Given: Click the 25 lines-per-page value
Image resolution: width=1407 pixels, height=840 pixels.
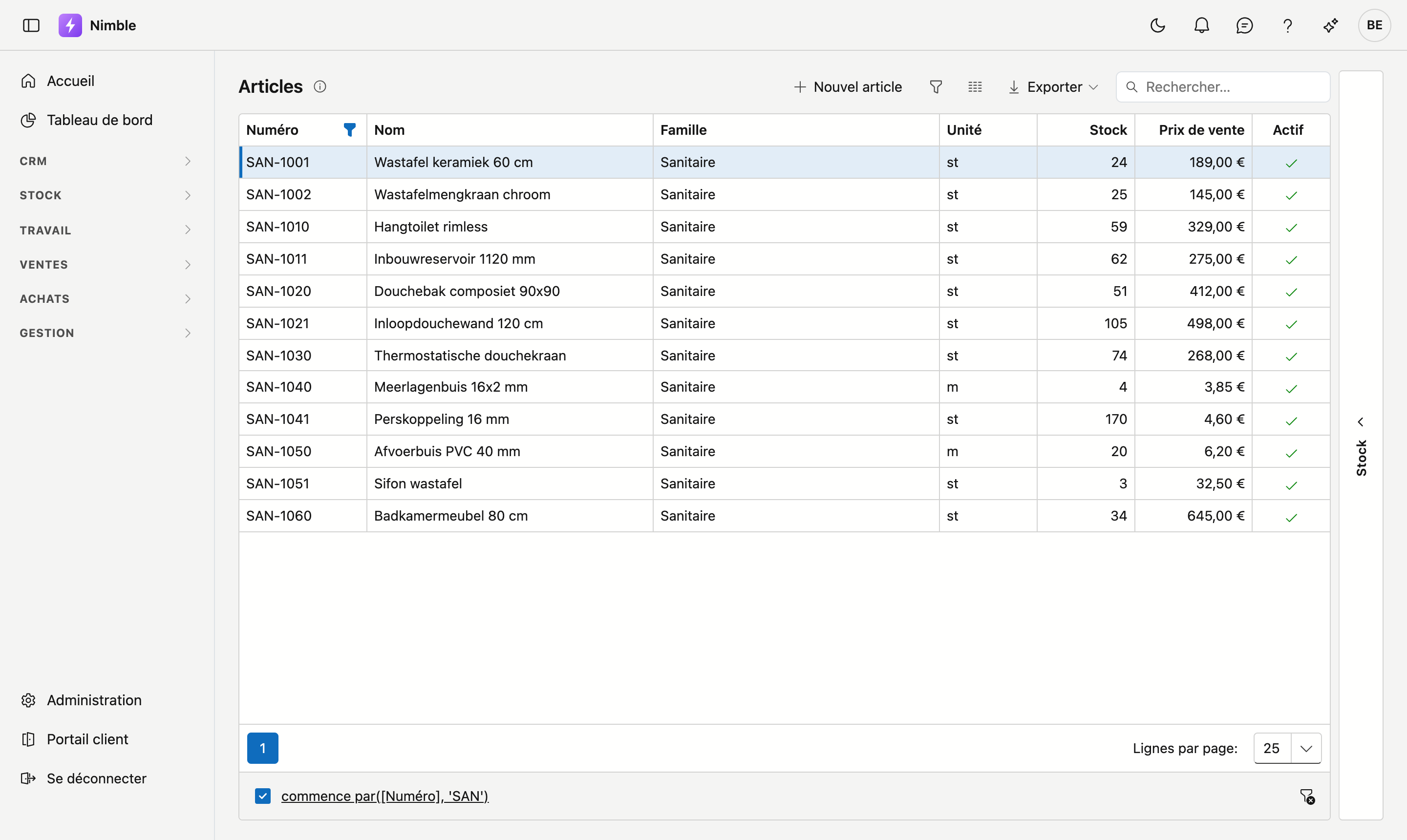Looking at the screenshot, I should pos(1272,748).
